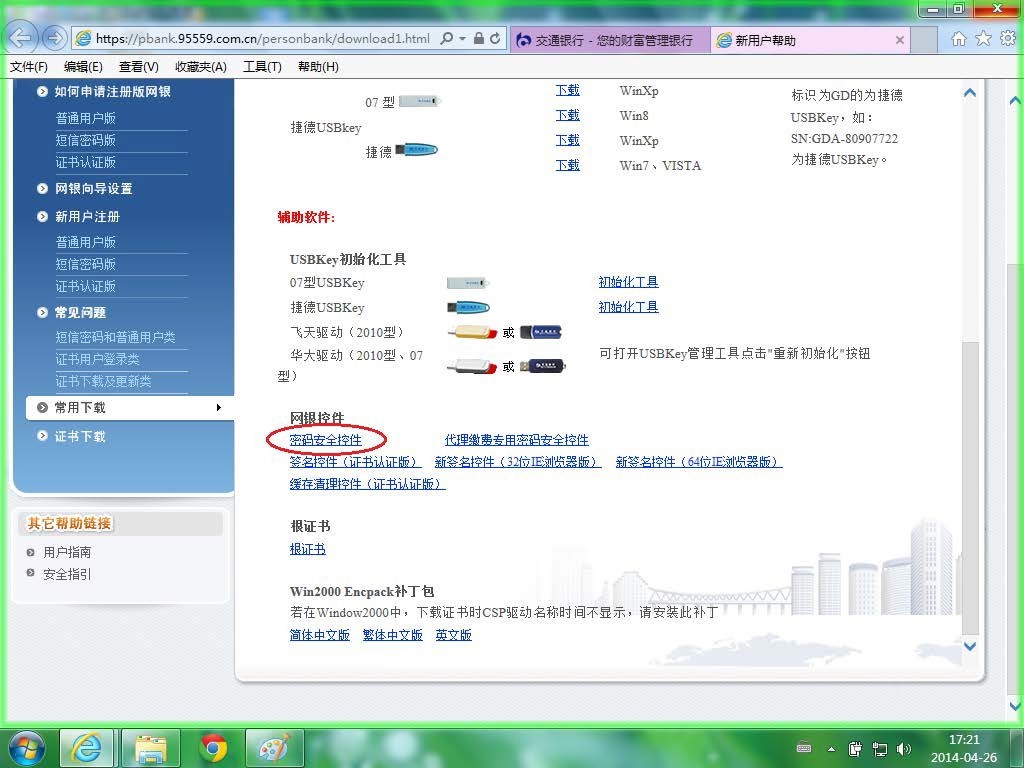Open 新签名控件（64位IE浏览器版） link
The width and height of the screenshot is (1024, 768).
coord(699,462)
